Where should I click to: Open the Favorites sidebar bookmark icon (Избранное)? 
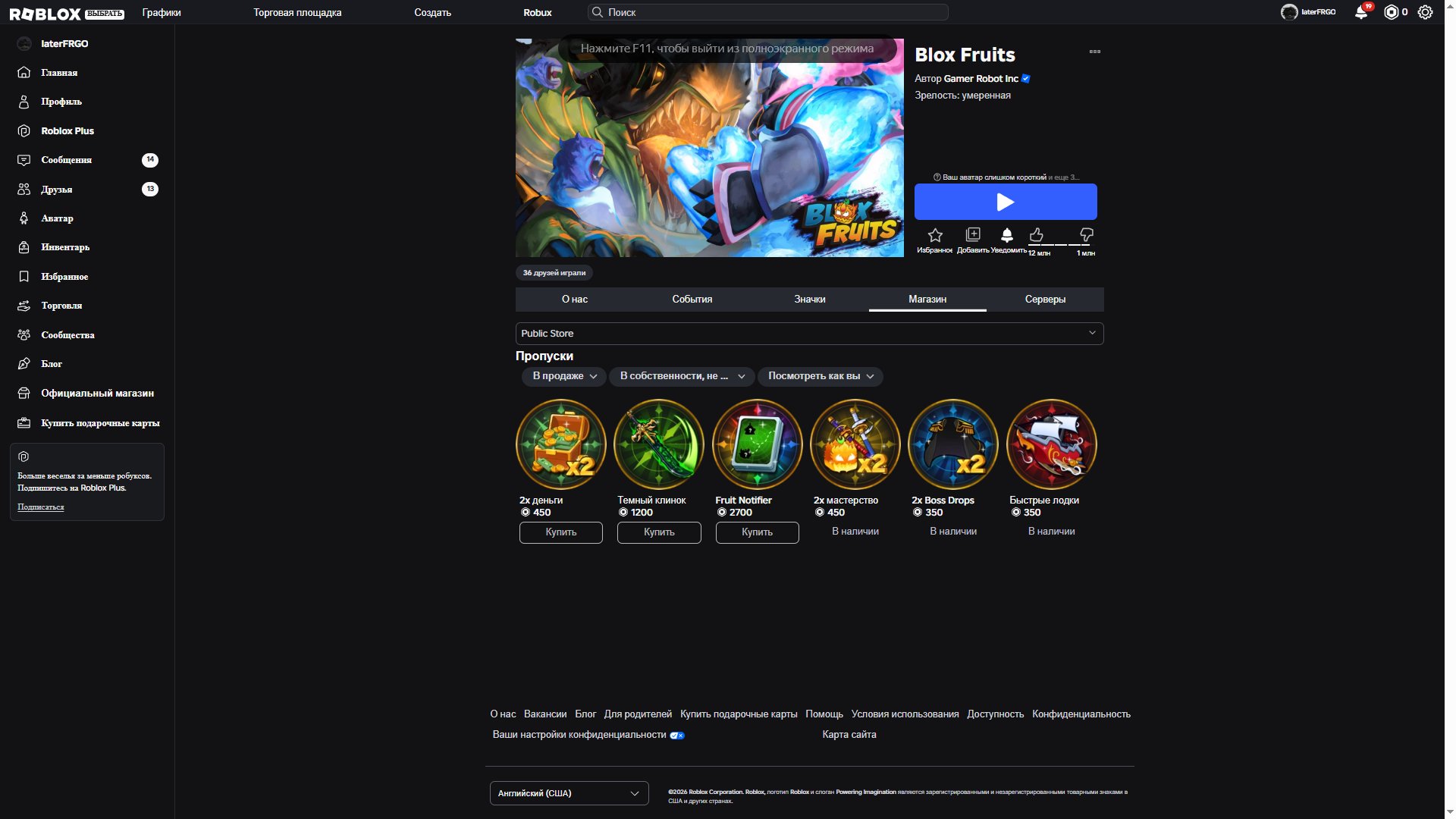(24, 277)
